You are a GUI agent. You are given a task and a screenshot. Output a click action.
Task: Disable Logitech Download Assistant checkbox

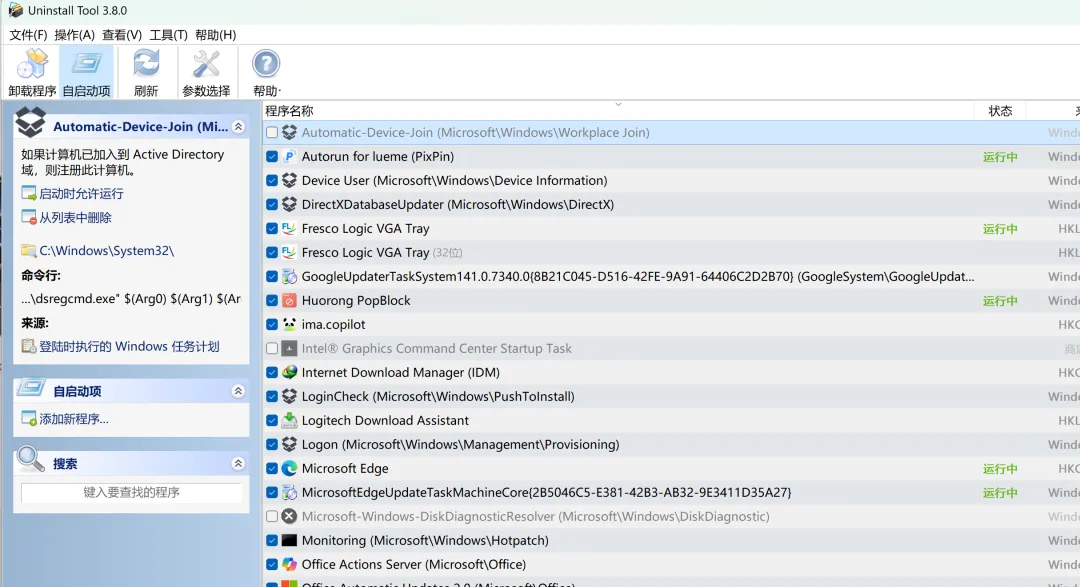(272, 420)
